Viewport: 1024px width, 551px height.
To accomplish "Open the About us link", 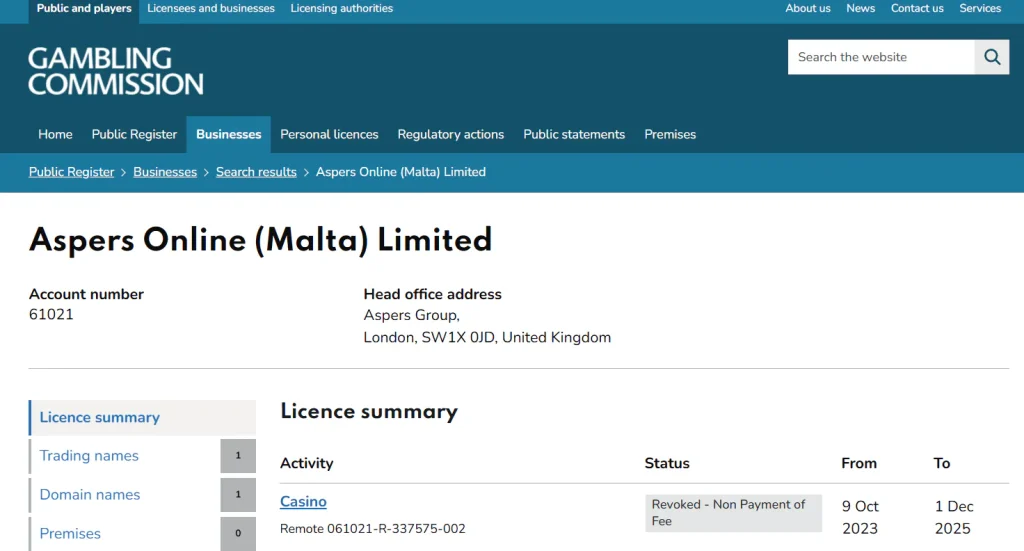I will tap(808, 8).
